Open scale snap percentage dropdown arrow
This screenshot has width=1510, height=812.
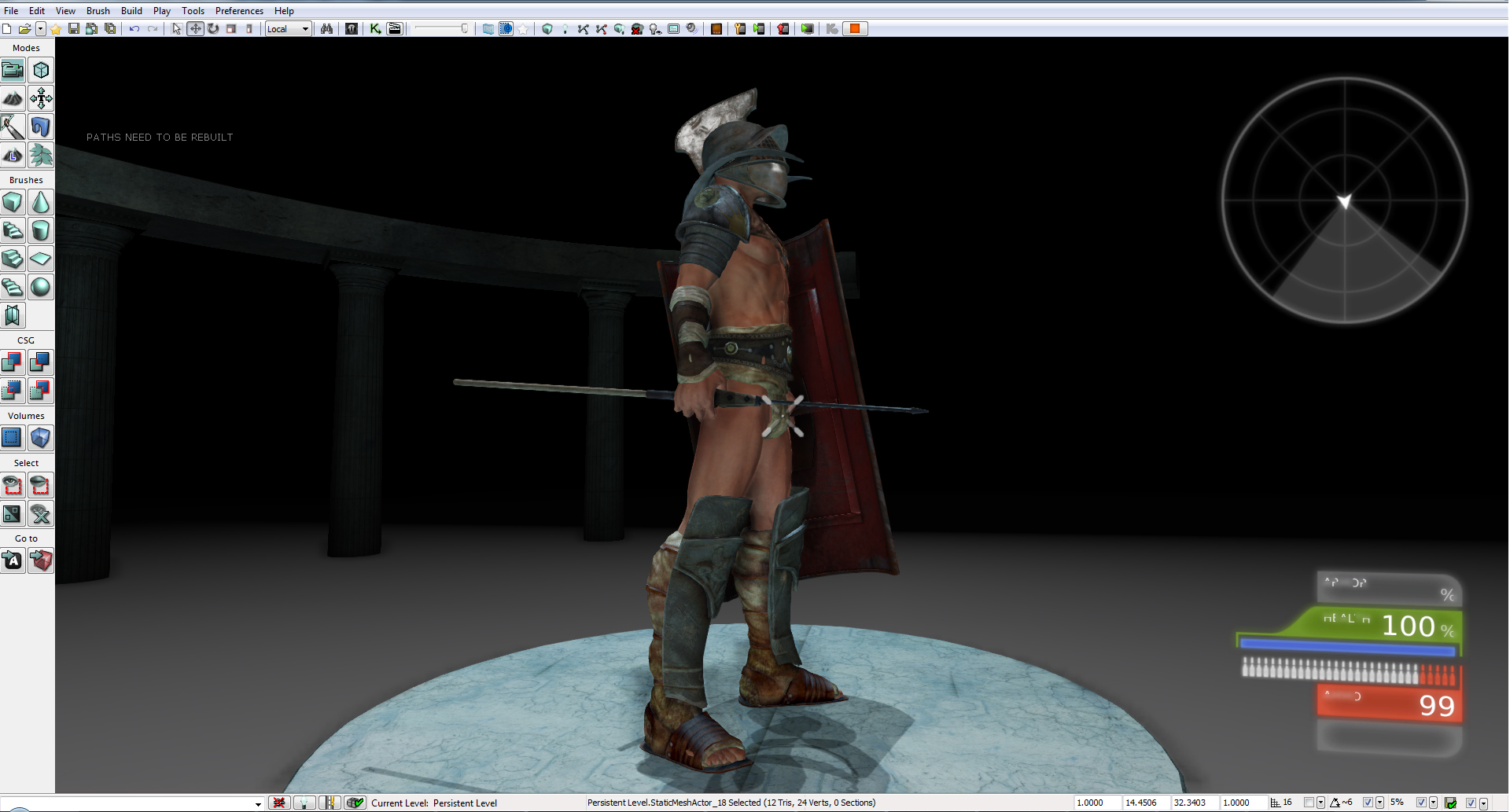(1433, 803)
